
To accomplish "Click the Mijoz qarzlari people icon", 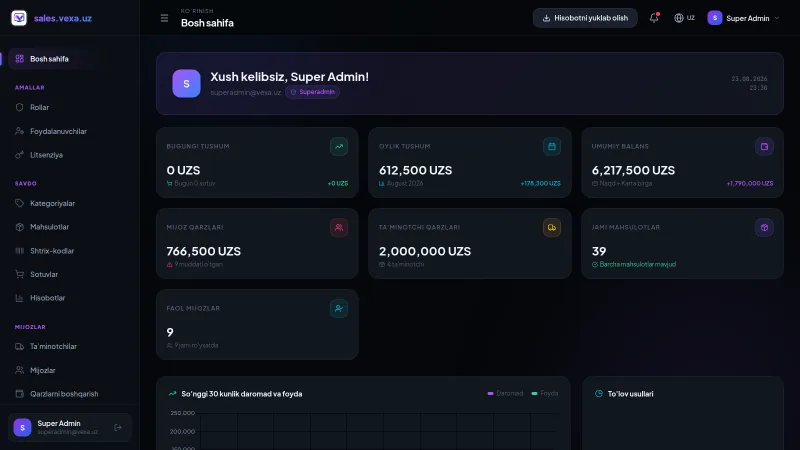I will 339,228.
